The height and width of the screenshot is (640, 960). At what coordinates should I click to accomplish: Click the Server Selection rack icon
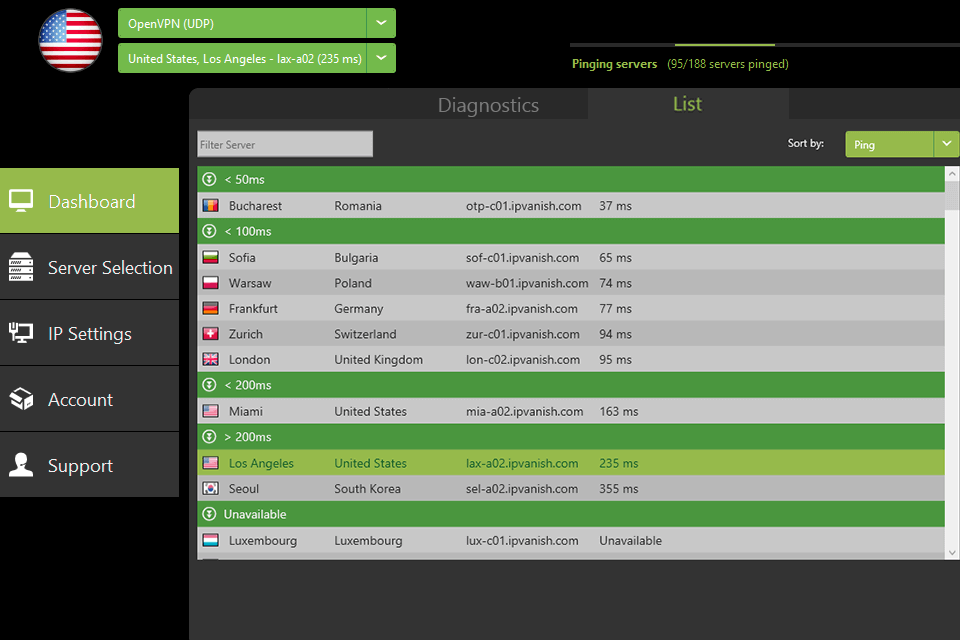(x=21, y=267)
